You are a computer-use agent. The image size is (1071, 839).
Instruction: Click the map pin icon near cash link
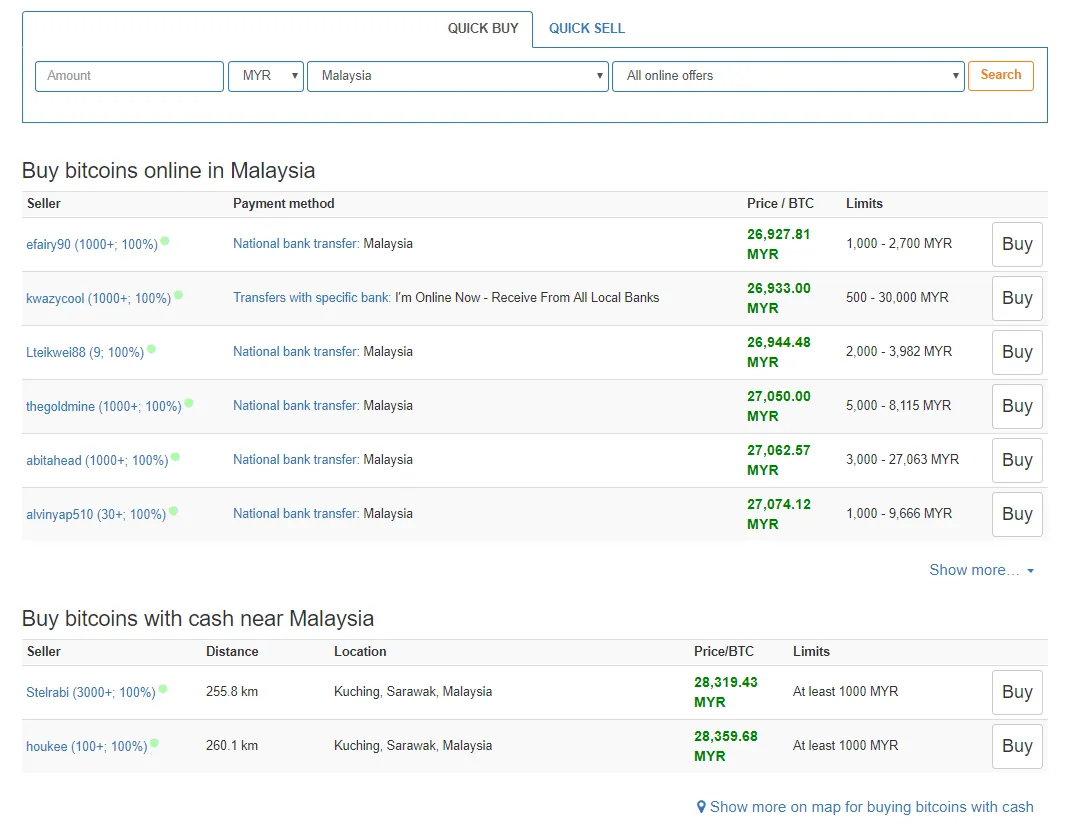click(x=701, y=807)
